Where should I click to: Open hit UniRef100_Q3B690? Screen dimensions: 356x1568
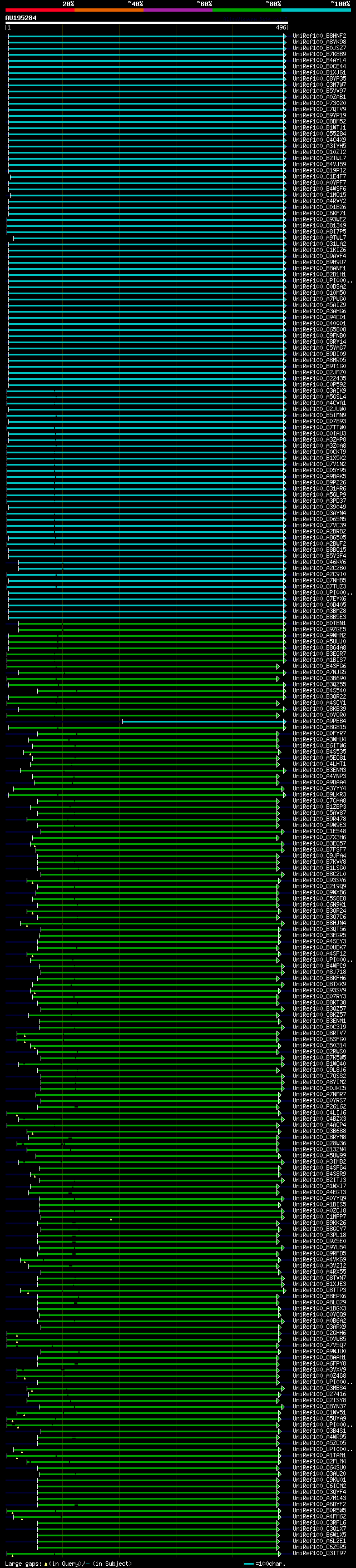[319, 679]
